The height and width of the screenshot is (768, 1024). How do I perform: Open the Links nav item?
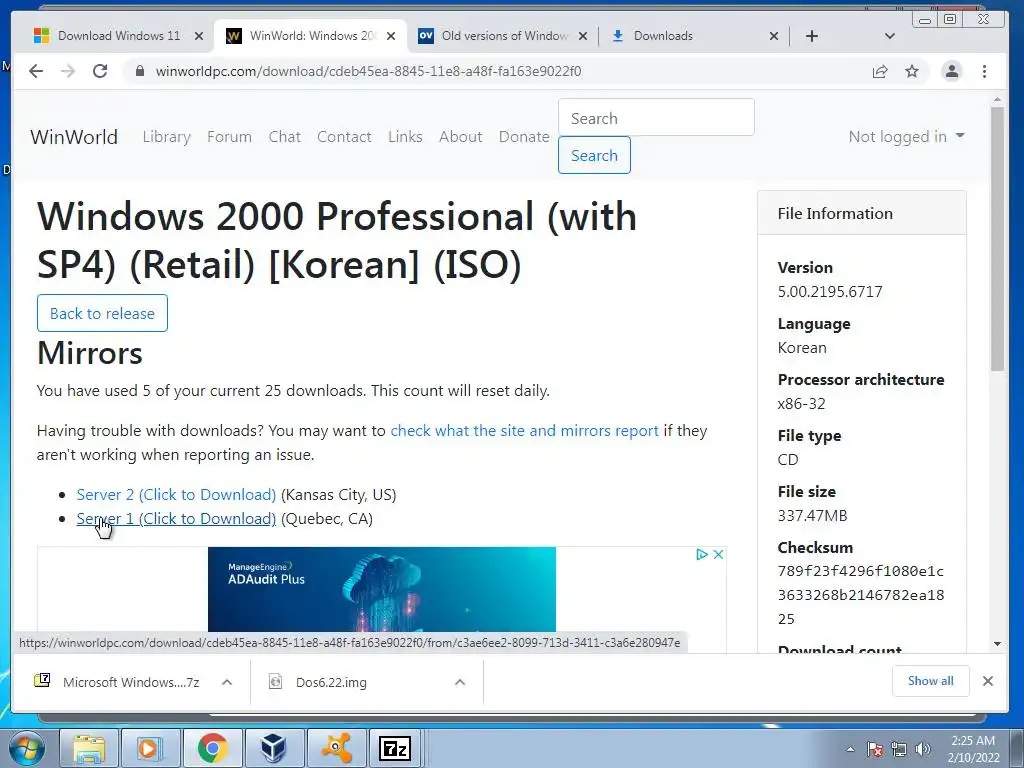405,136
